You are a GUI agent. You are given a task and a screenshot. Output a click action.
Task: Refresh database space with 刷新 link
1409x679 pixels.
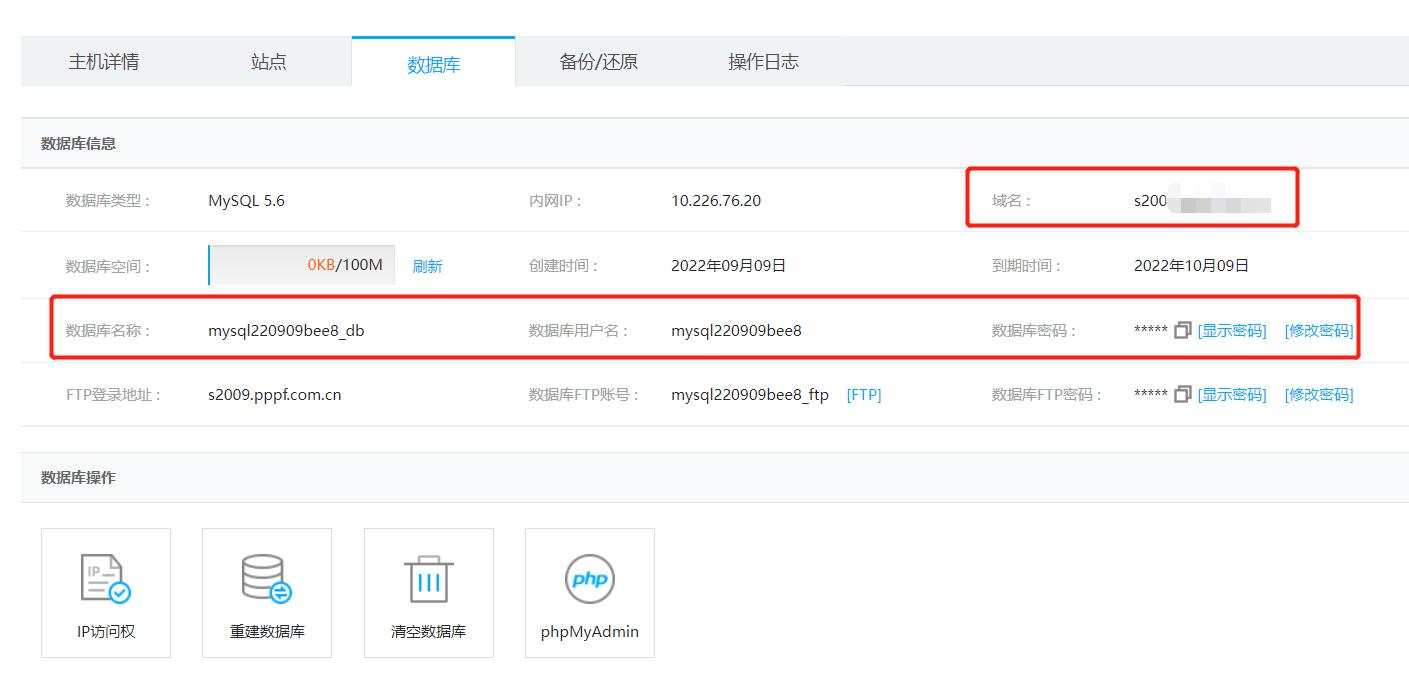427,265
